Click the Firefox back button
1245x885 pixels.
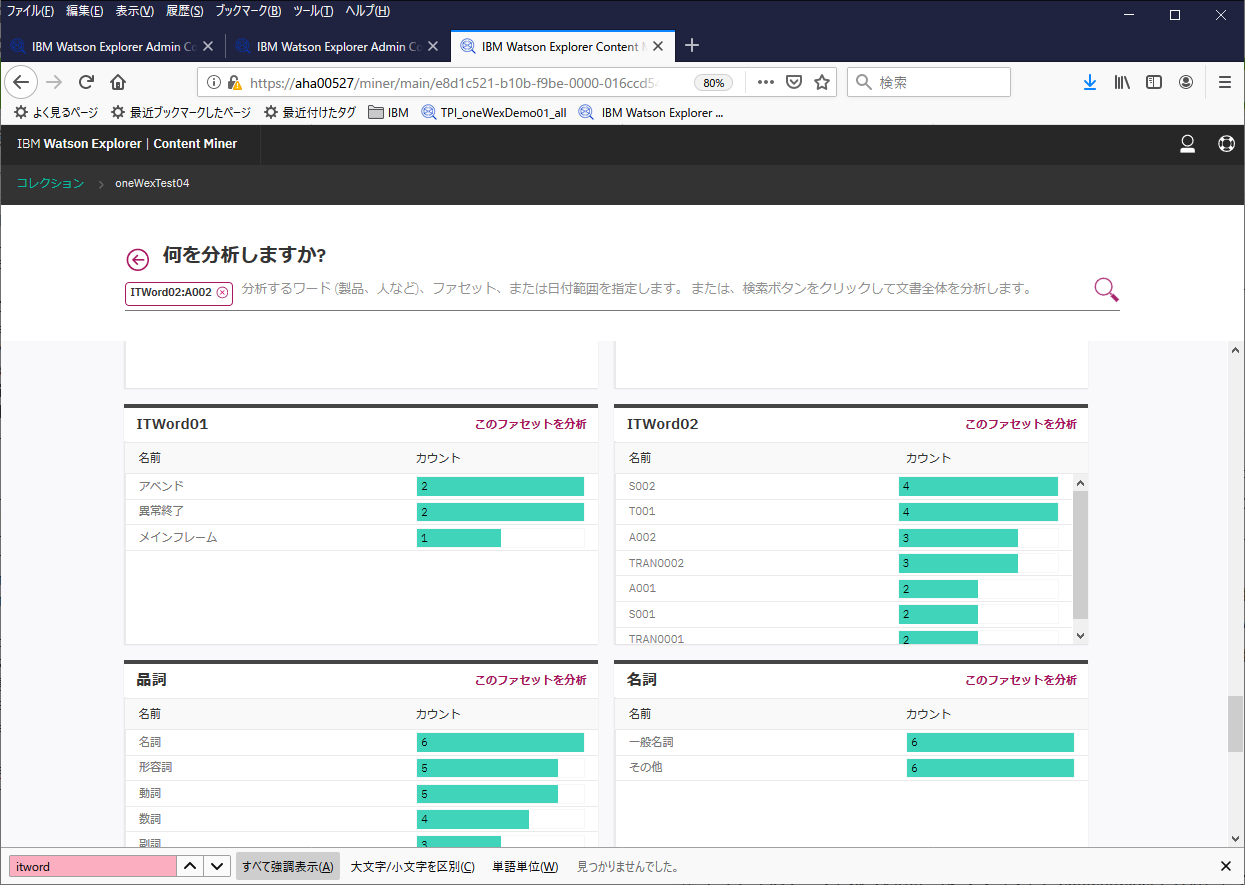tap(22, 82)
